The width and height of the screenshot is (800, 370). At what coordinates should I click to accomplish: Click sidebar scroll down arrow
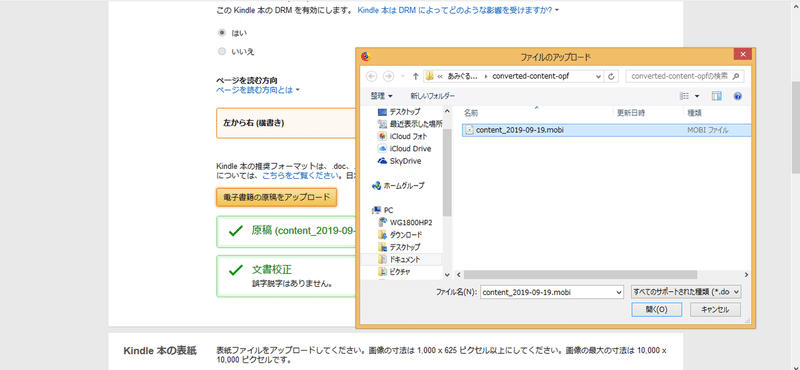click(x=447, y=275)
